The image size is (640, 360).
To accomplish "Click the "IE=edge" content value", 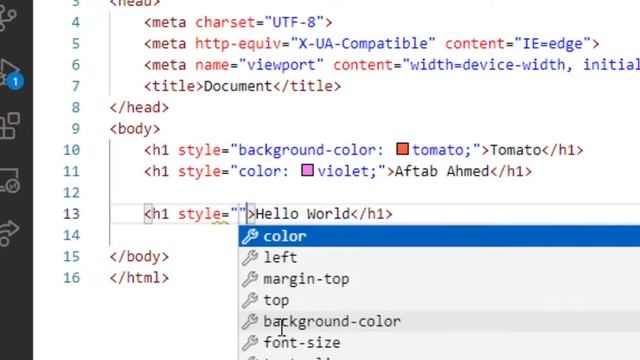I will click(553, 43).
